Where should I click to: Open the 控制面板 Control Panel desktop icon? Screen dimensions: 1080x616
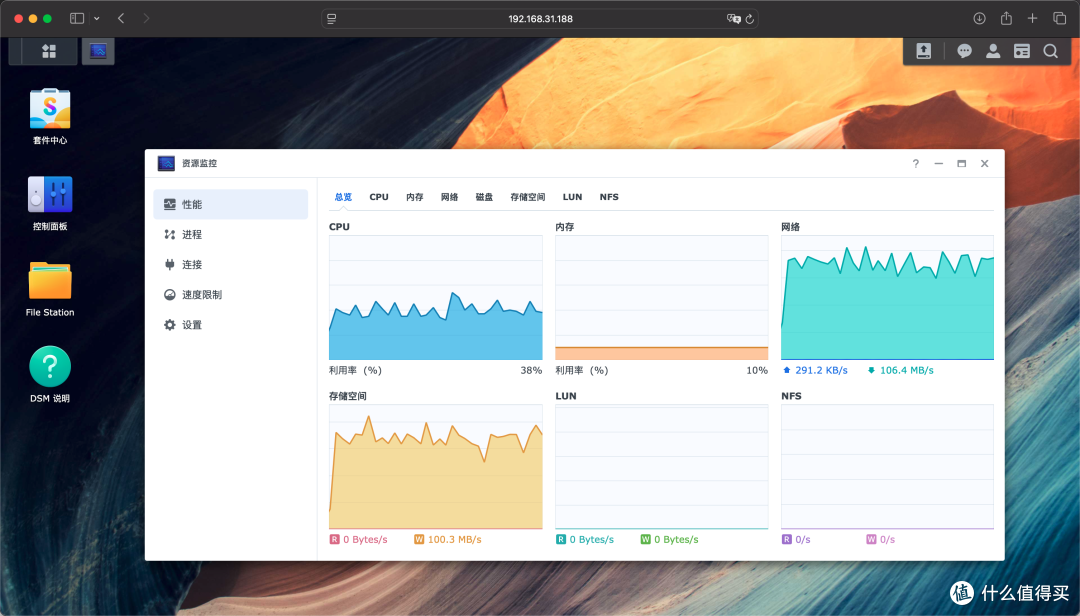[x=50, y=195]
